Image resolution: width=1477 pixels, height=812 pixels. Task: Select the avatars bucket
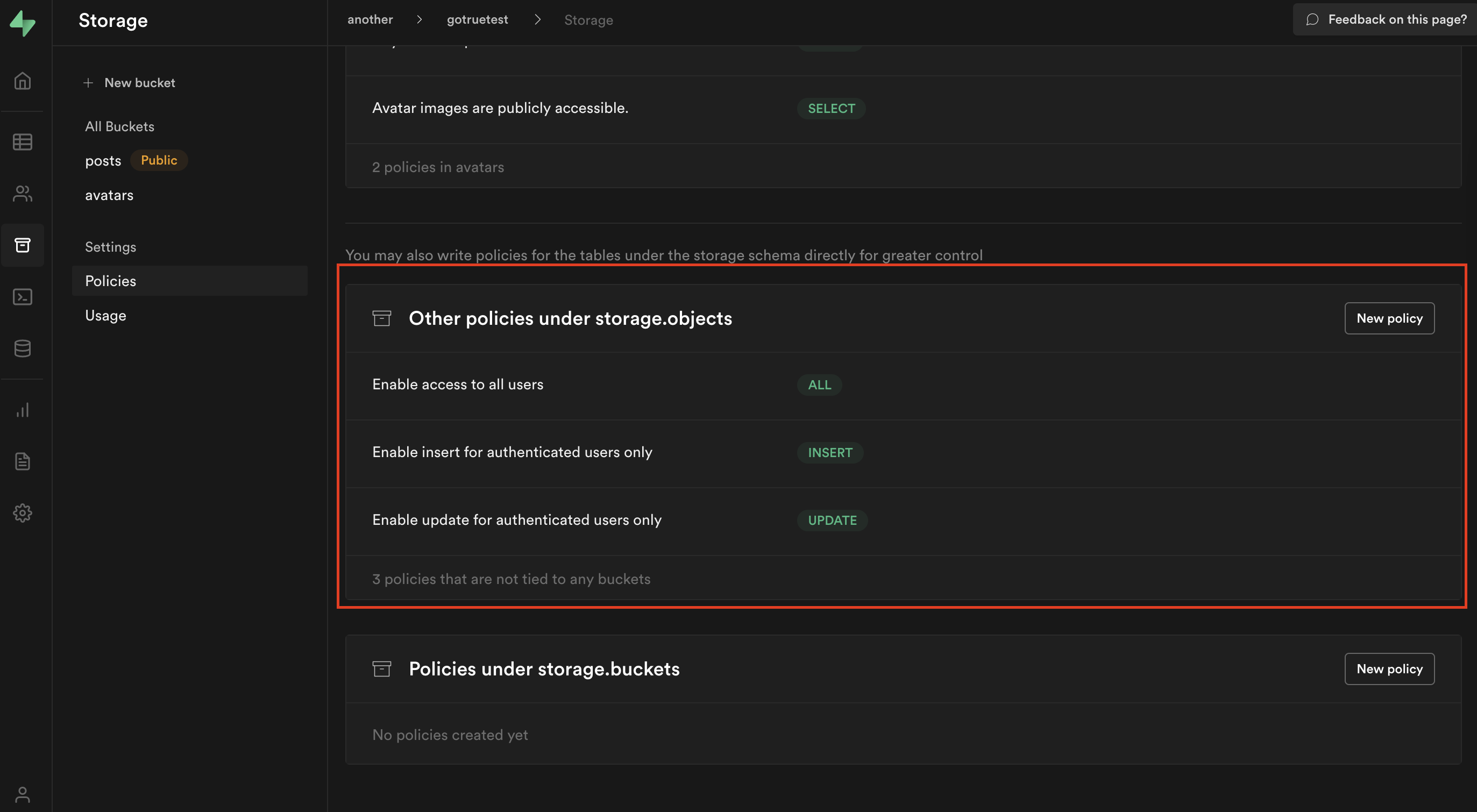[109, 195]
